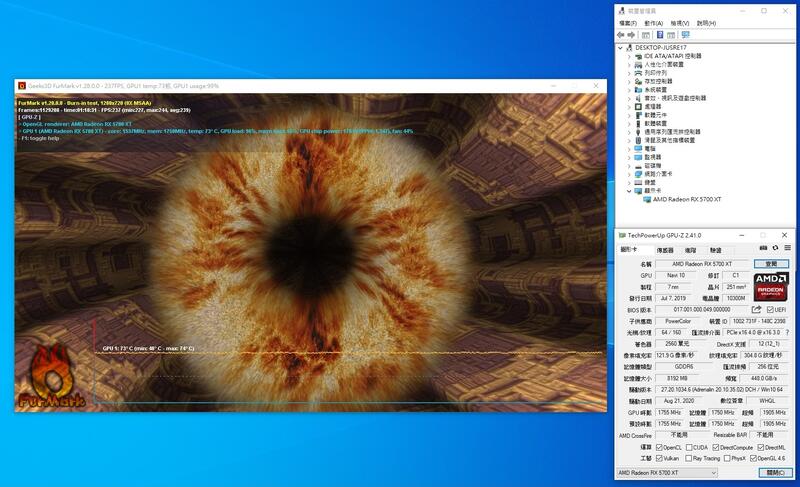Click the driver version field '27.20.1034.6'
This screenshot has width=800, height=487.
(x=722, y=389)
